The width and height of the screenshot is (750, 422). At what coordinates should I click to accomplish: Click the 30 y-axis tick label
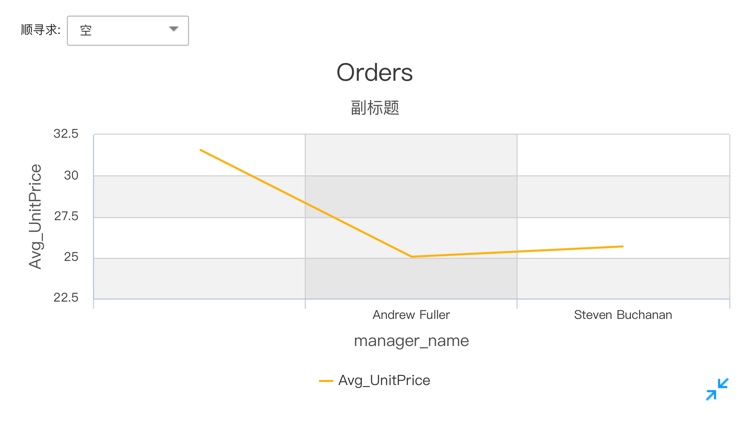(71, 176)
